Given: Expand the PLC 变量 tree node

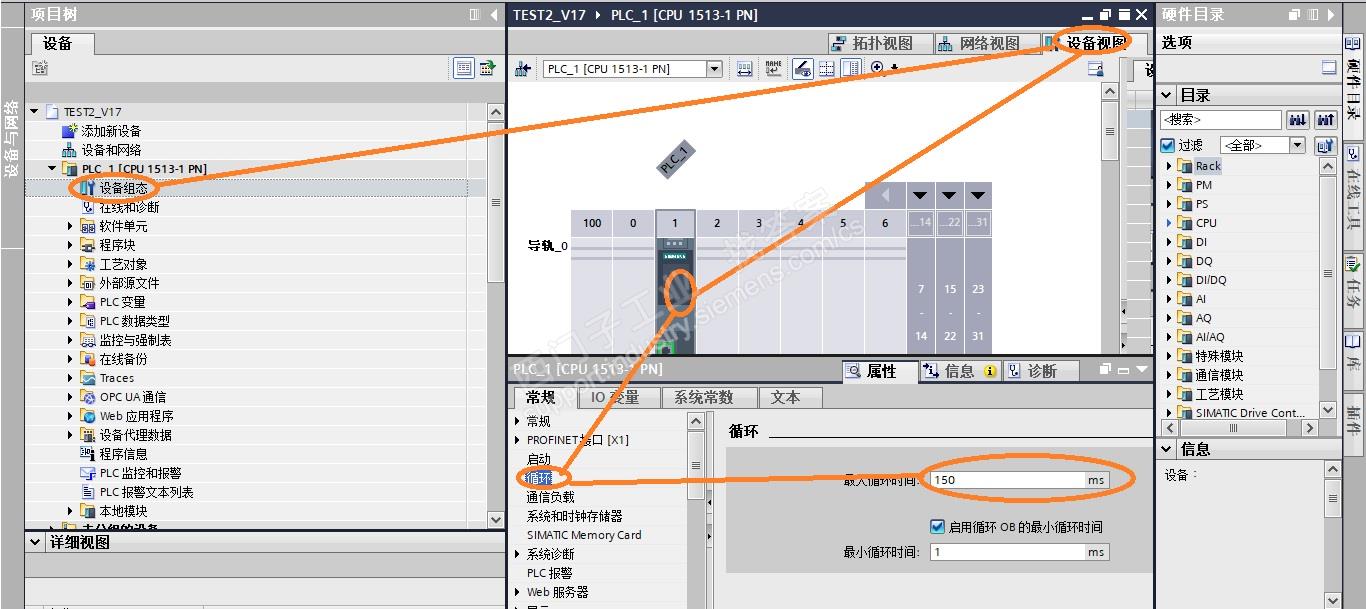Looking at the screenshot, I should tap(70, 302).
